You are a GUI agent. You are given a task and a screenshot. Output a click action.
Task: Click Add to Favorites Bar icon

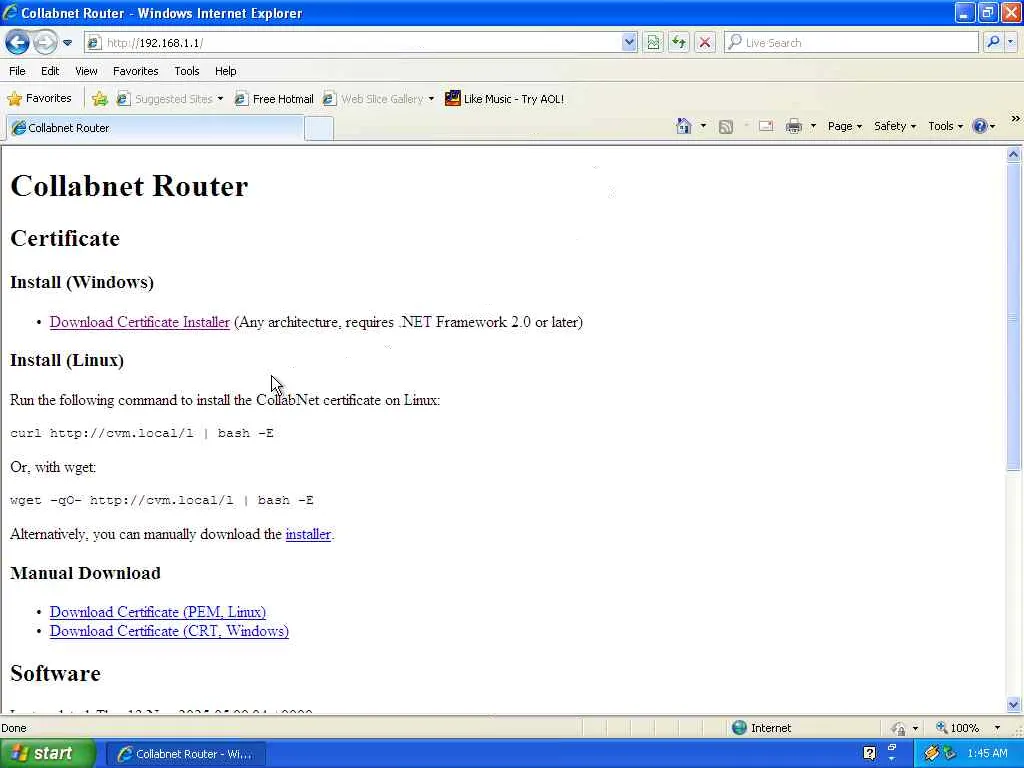point(99,99)
